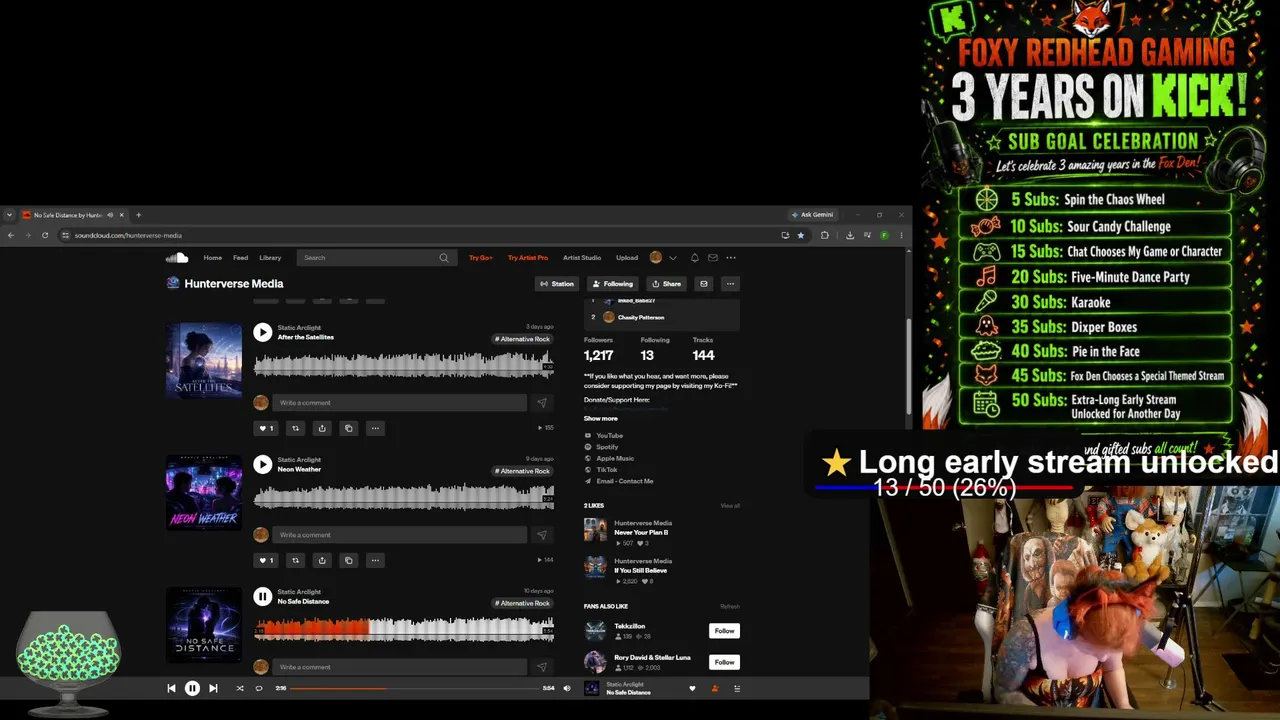Open the After the Satellites cover art
The image size is (1280, 720).
(x=204, y=360)
